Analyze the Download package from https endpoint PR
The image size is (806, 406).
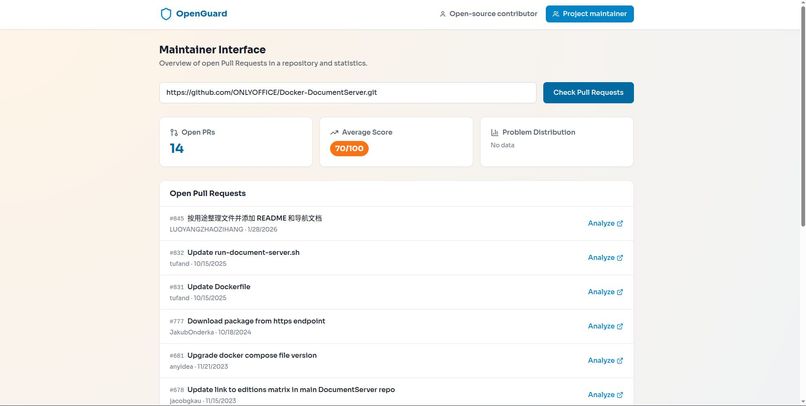[x=605, y=326]
